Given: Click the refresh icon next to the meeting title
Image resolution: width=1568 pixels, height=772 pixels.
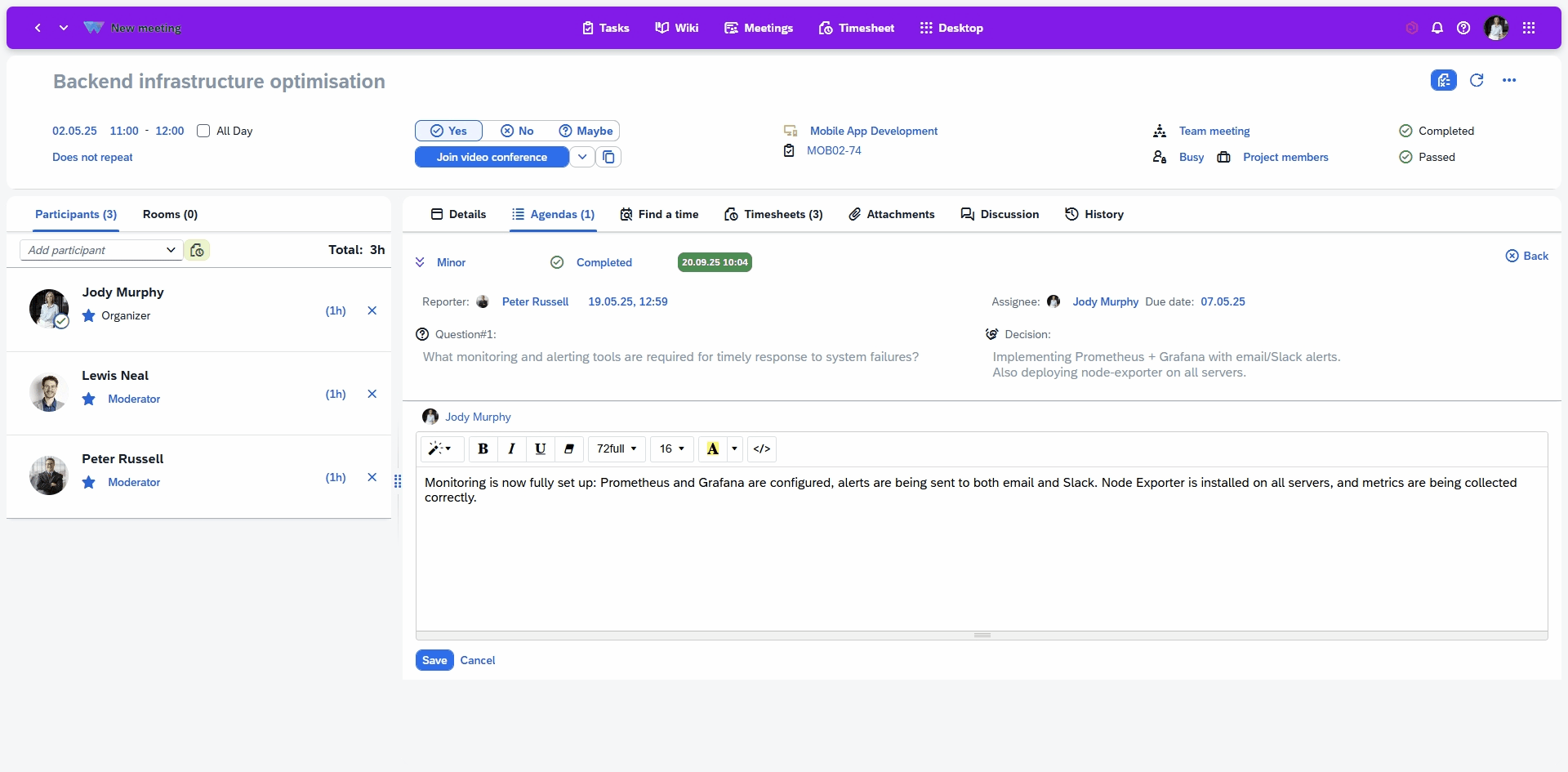Looking at the screenshot, I should (x=1477, y=80).
